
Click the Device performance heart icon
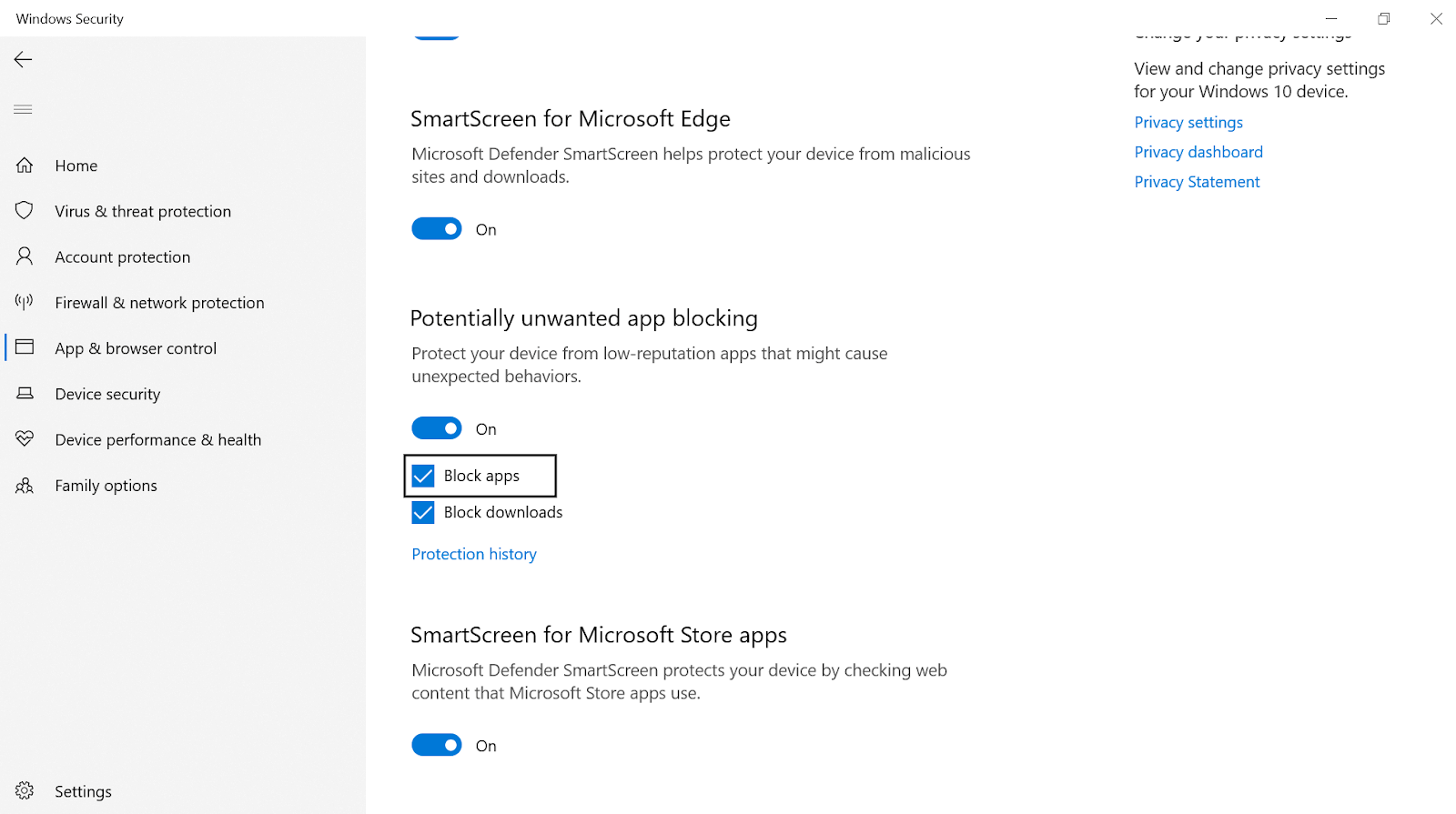coord(25,439)
